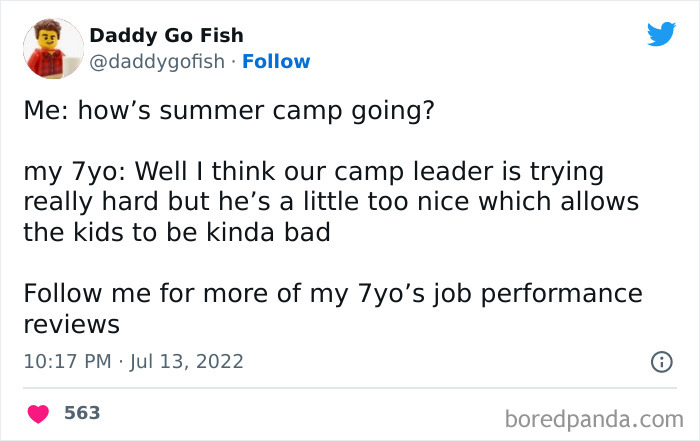This screenshot has height=441, width=700.
Task: Like the tweet with the heart icon
Action: click(39, 413)
